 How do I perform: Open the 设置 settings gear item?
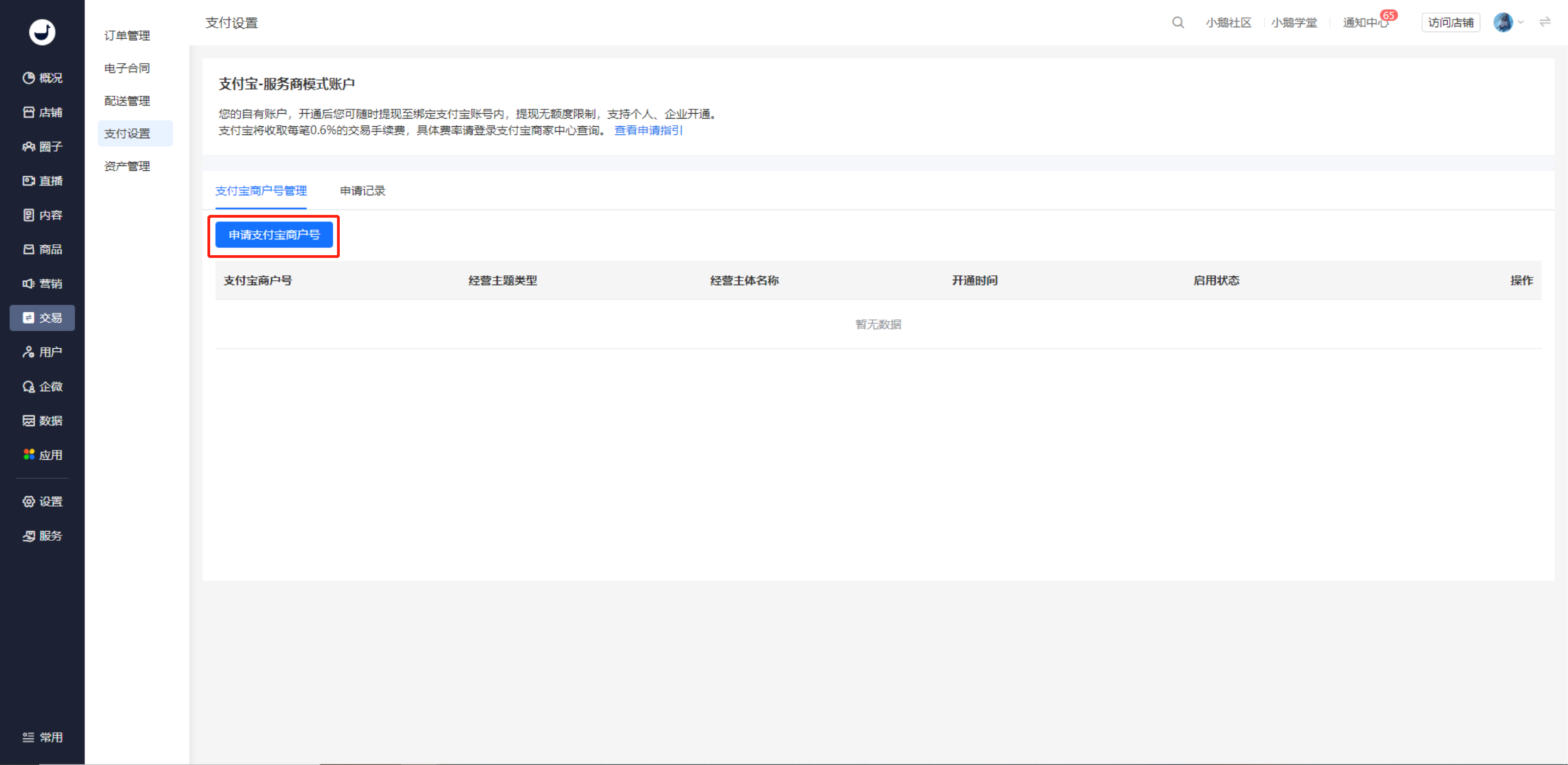[x=42, y=501]
